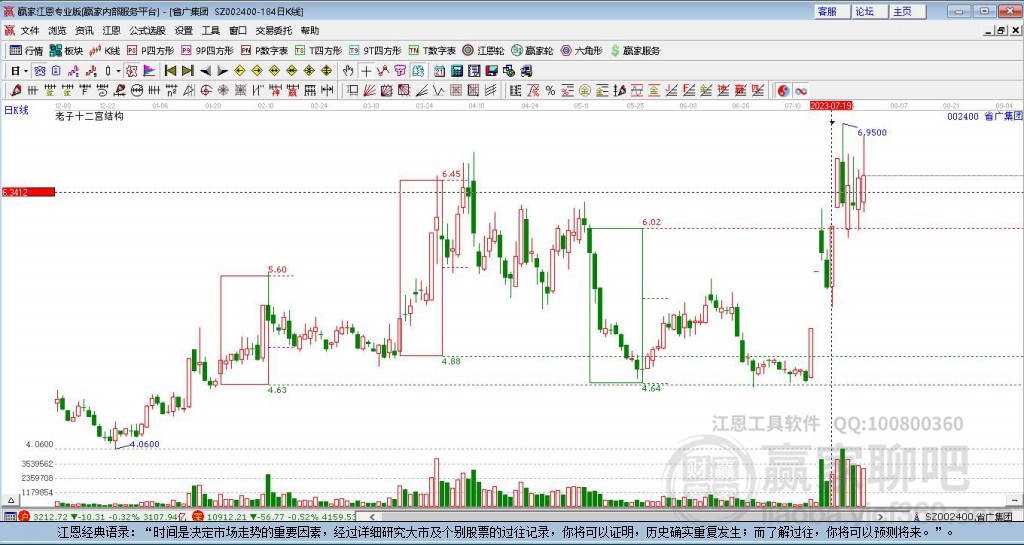Screen dimensions: 1024x545
Task: Click the 主页 homepage button
Action: click(x=908, y=11)
